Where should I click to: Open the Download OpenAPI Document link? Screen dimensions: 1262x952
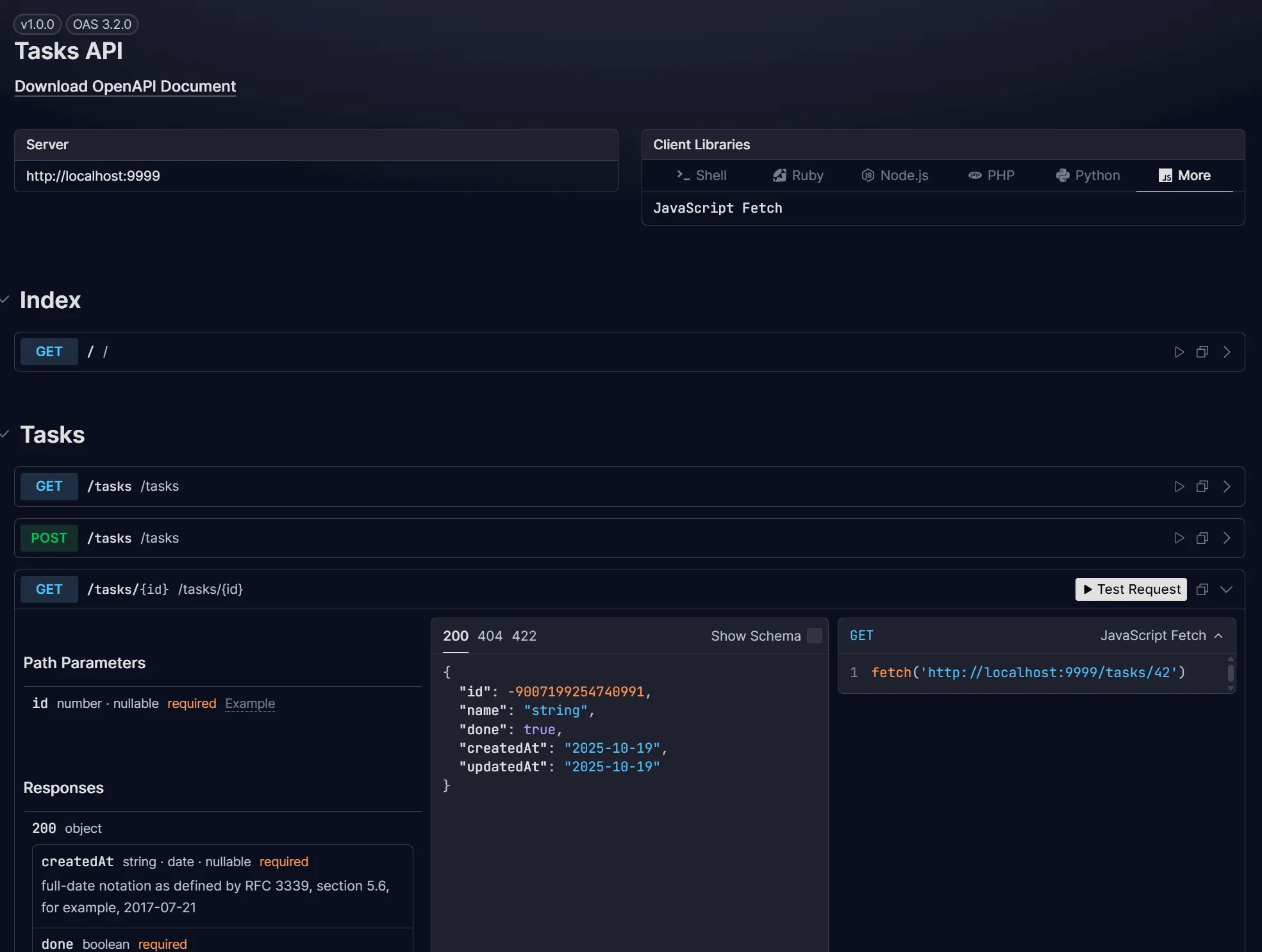(x=125, y=86)
